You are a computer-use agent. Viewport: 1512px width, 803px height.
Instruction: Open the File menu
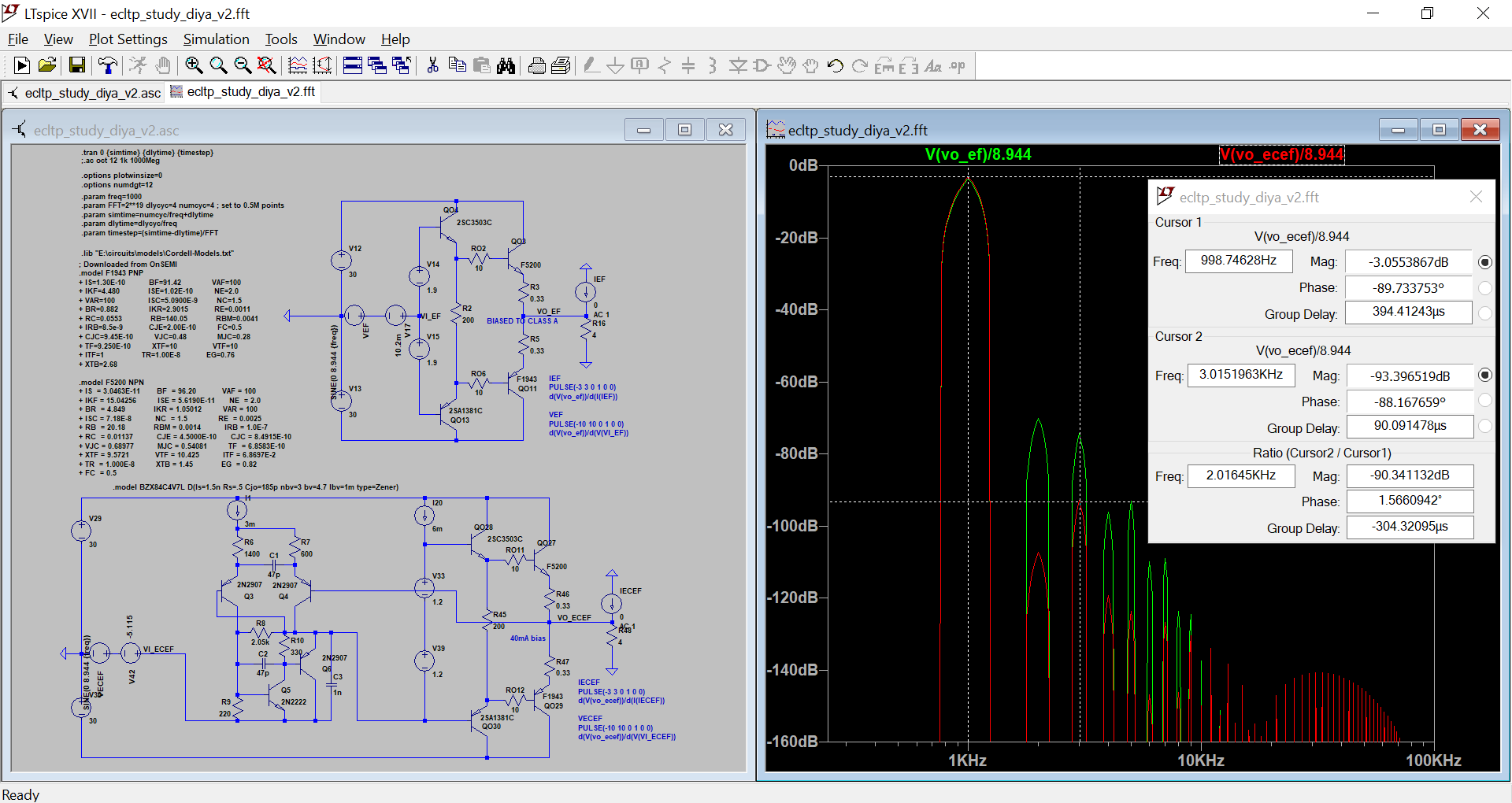tap(18, 39)
